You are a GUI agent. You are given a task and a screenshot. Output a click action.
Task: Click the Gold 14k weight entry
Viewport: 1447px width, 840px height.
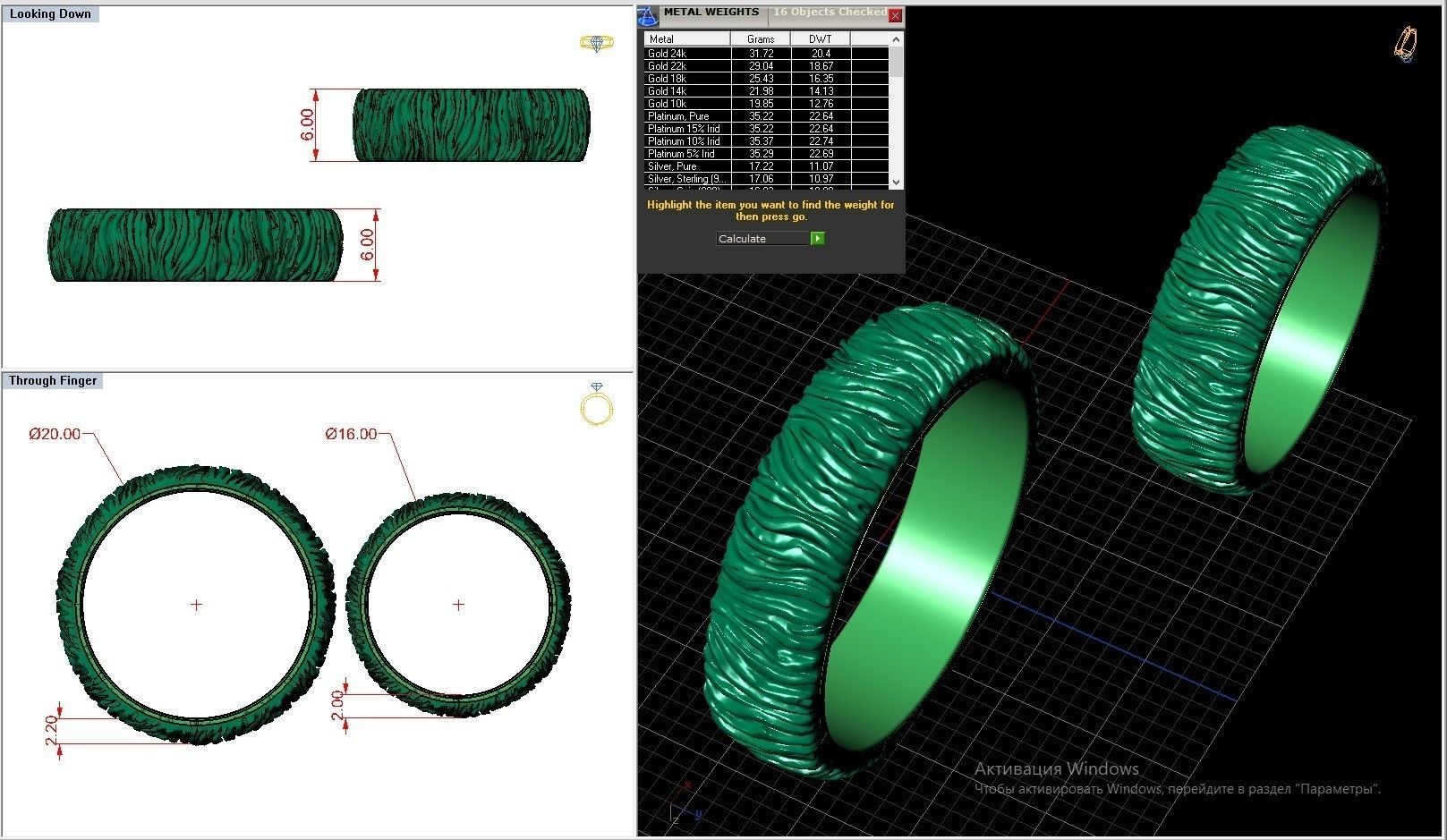(759, 90)
